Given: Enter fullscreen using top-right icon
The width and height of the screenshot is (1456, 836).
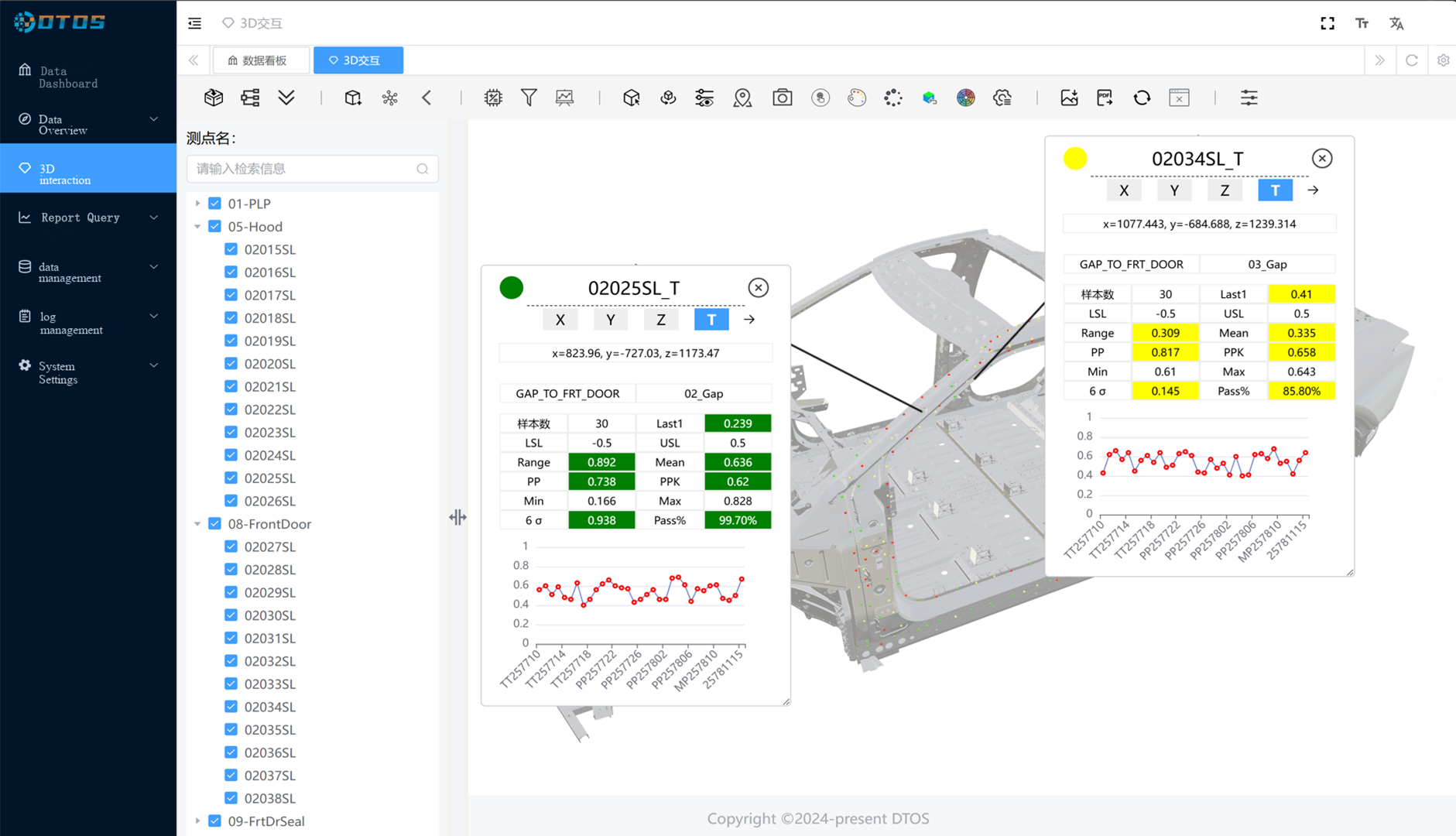Looking at the screenshot, I should click(1328, 23).
